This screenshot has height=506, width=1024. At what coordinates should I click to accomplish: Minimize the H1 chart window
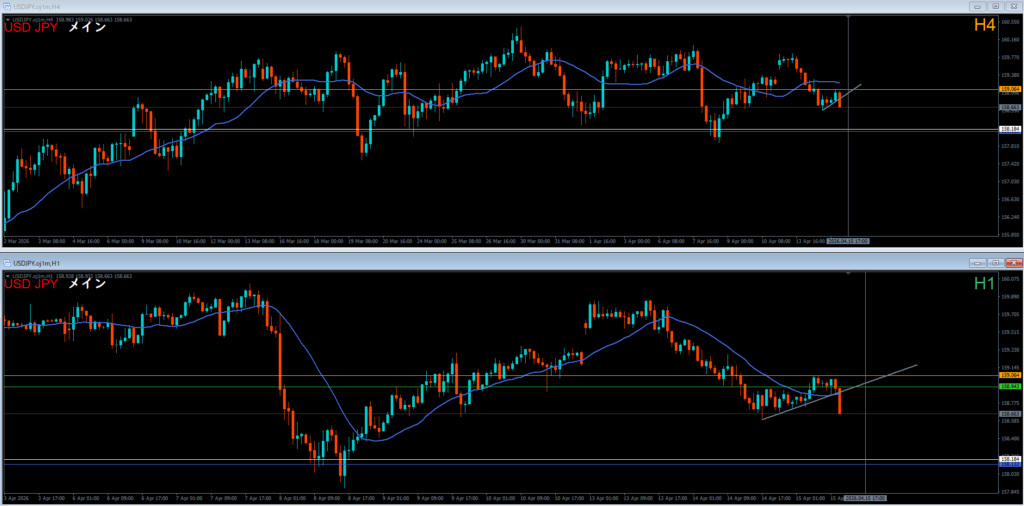point(976,262)
